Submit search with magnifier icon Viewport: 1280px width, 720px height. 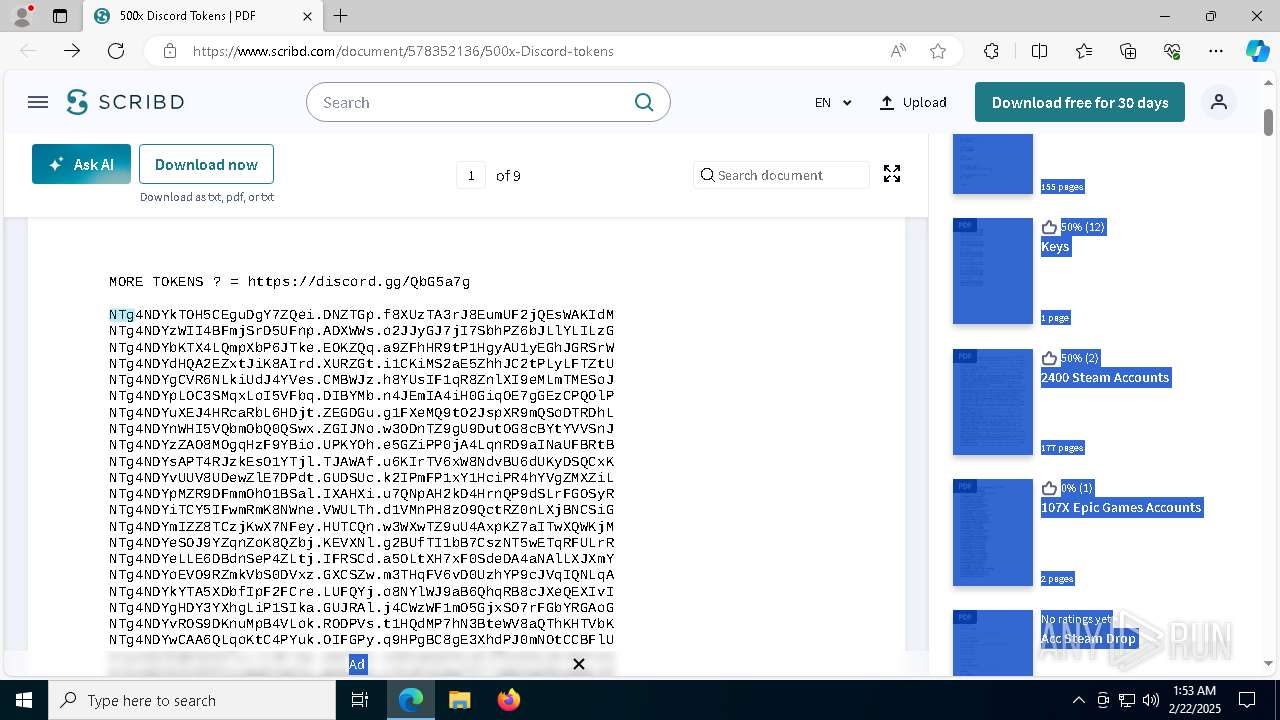click(x=644, y=102)
